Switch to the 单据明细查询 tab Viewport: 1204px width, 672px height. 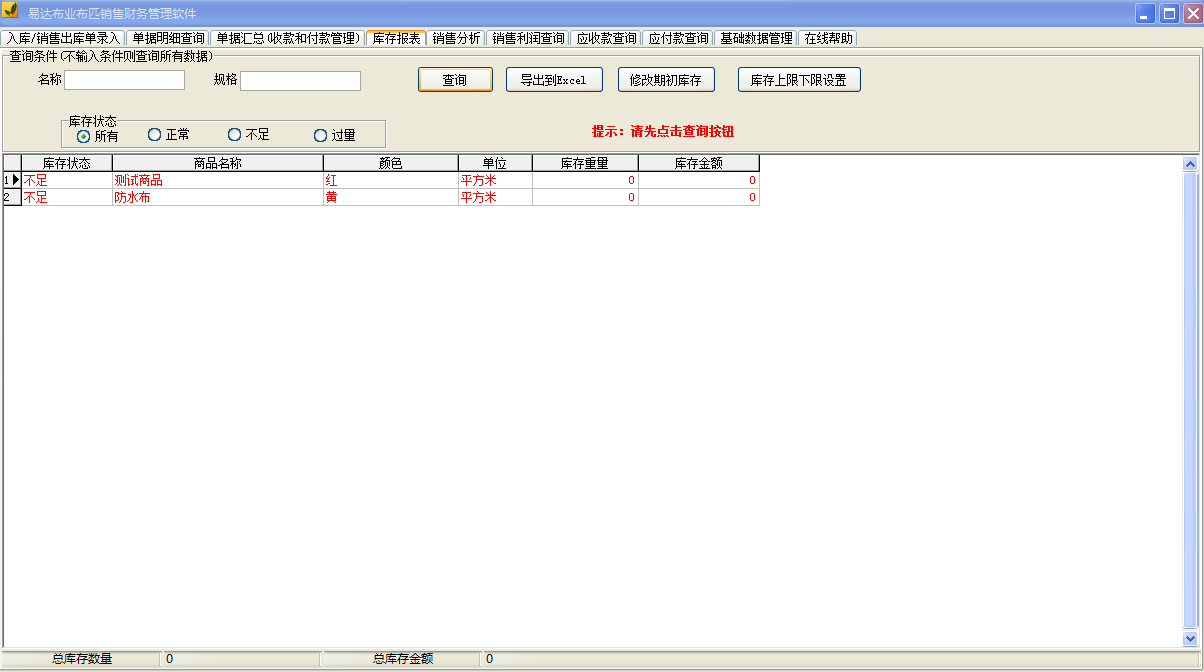167,38
